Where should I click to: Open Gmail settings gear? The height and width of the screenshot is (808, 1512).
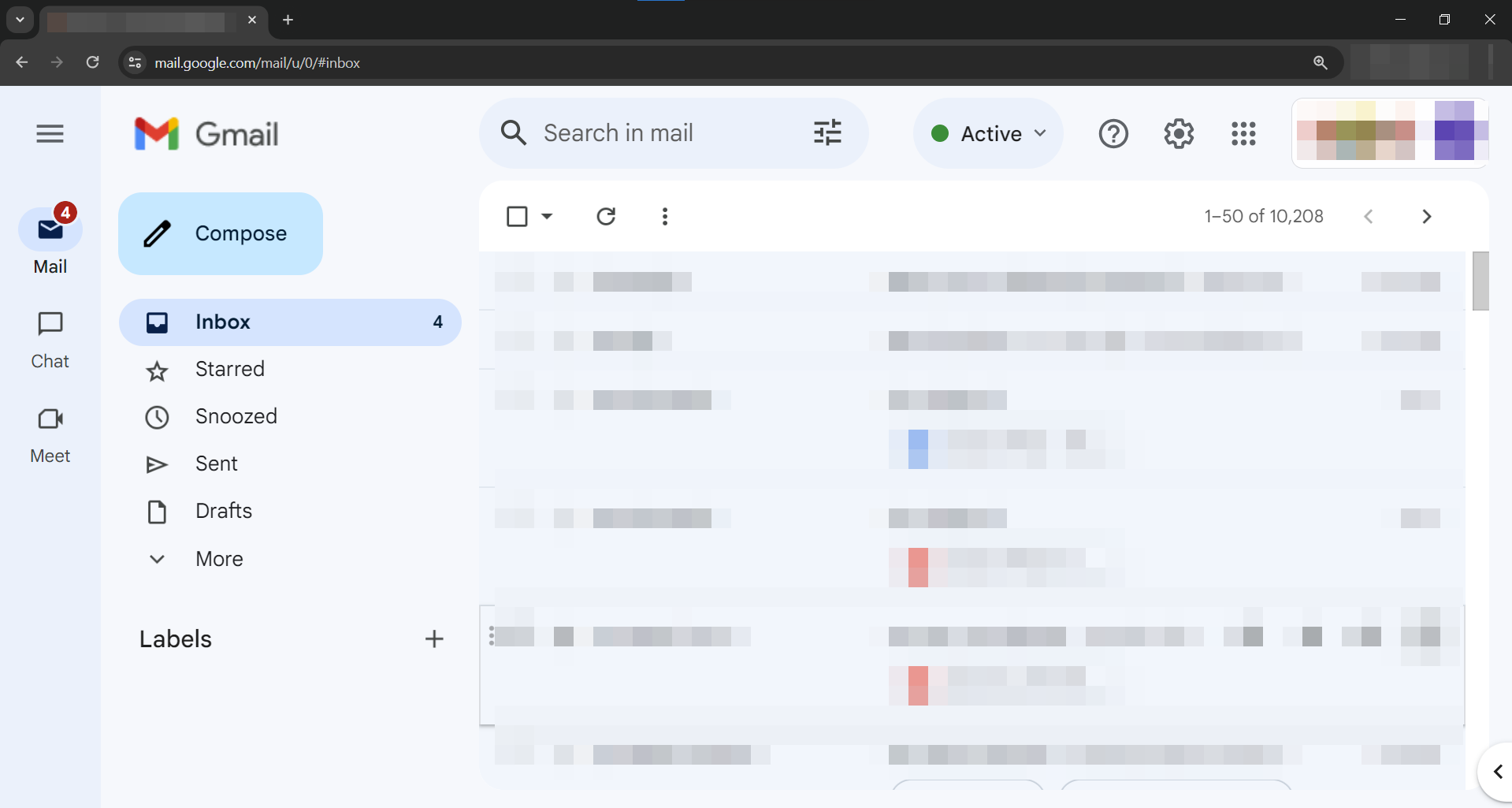1179,134
